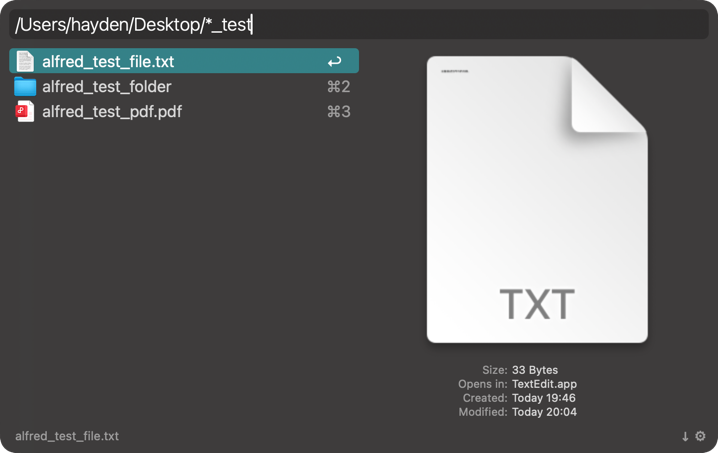
Task: Select the alfred_test_file.txt result name
Action: coord(108,62)
